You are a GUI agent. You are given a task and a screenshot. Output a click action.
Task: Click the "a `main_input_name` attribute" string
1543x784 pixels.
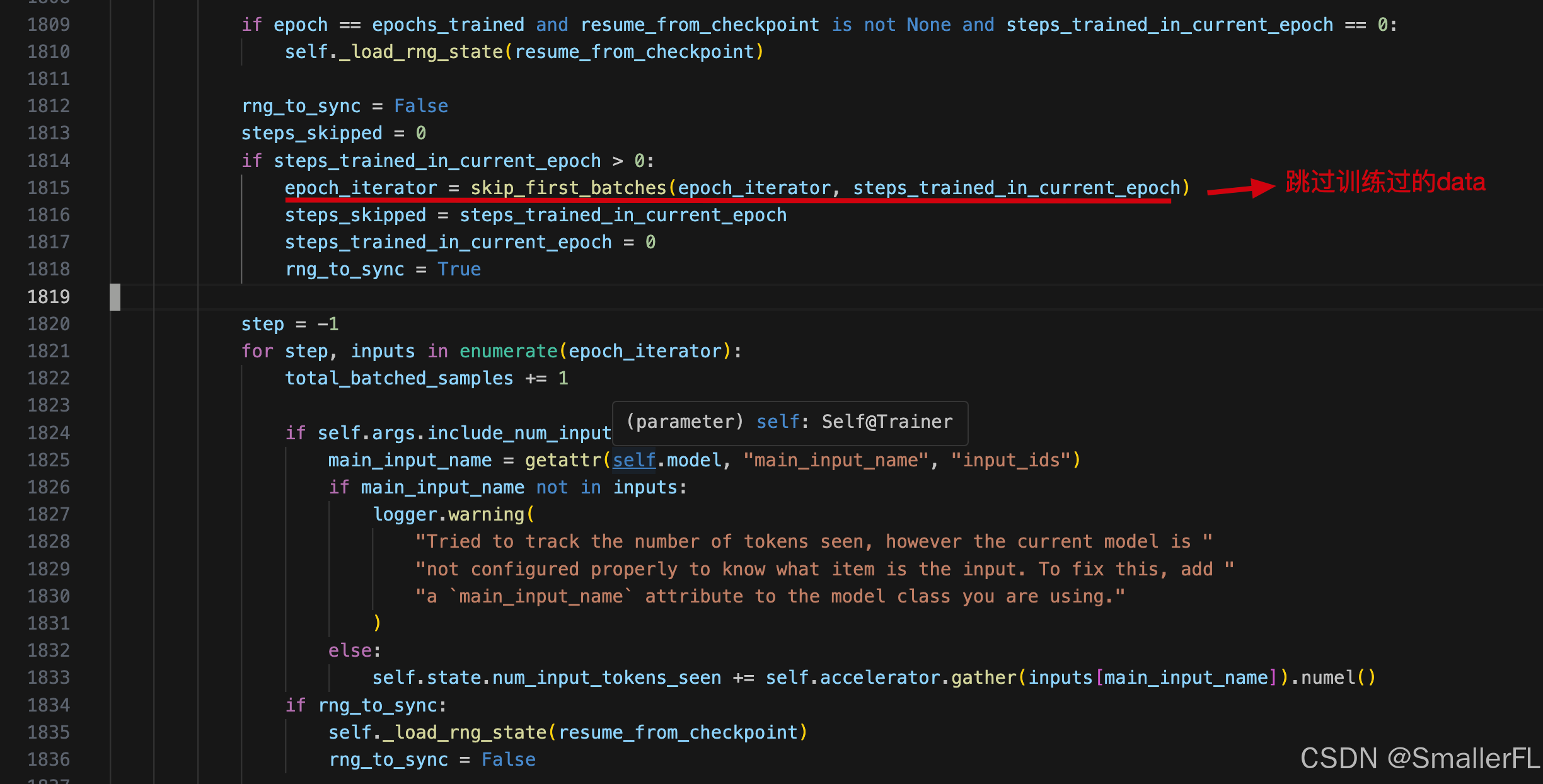point(770,596)
